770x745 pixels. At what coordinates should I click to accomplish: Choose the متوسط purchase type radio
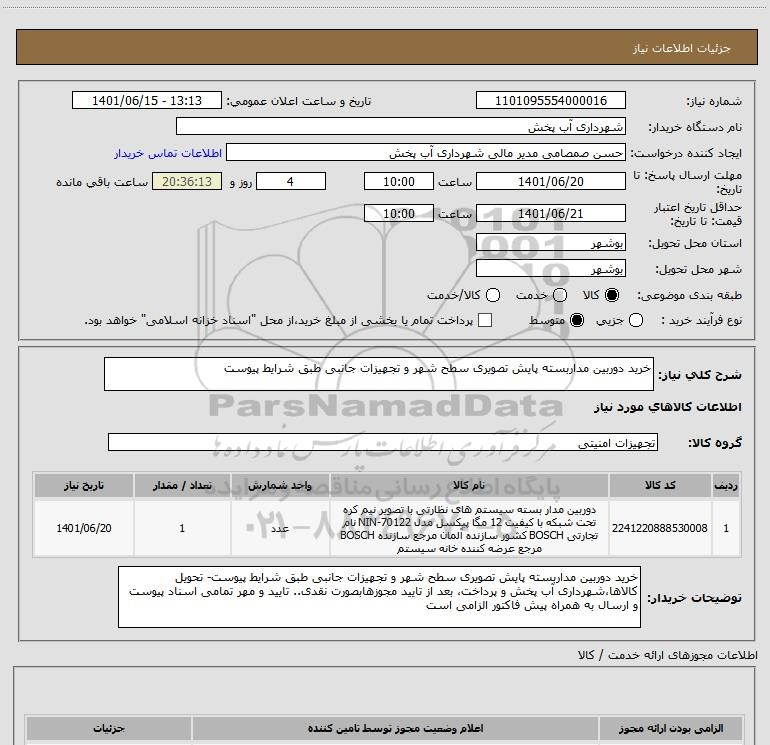coord(577,320)
